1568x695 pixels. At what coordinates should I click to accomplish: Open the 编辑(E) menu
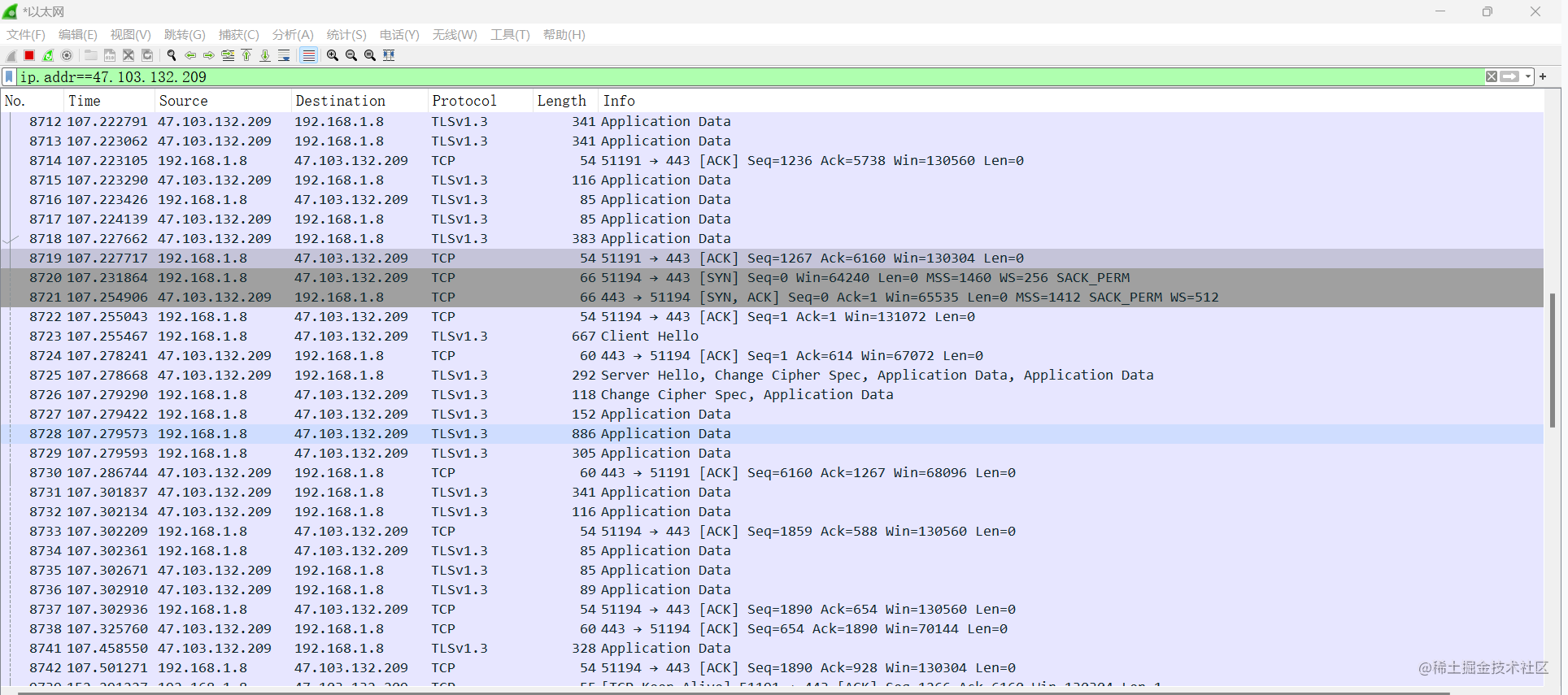point(78,34)
